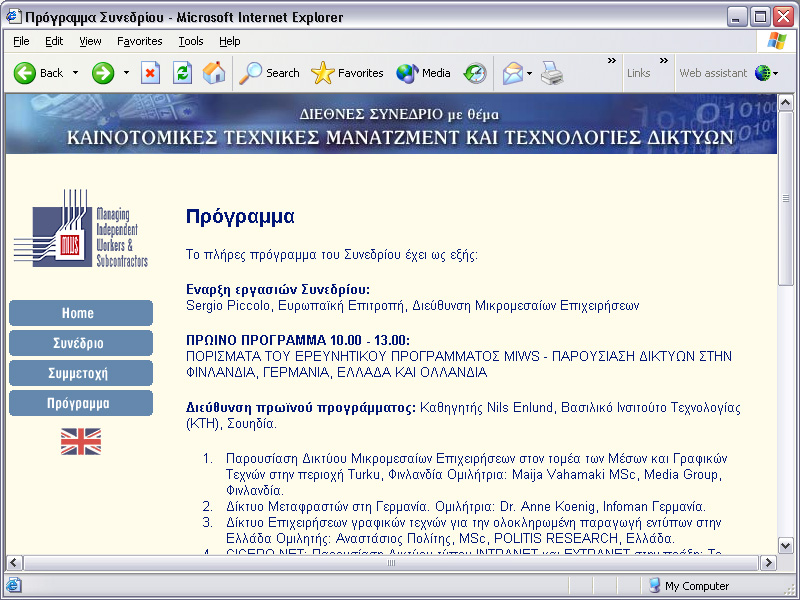
Task: Click 'Διεύθυνση πρωϊνού προγράμματος:' text
Action: click(301, 408)
